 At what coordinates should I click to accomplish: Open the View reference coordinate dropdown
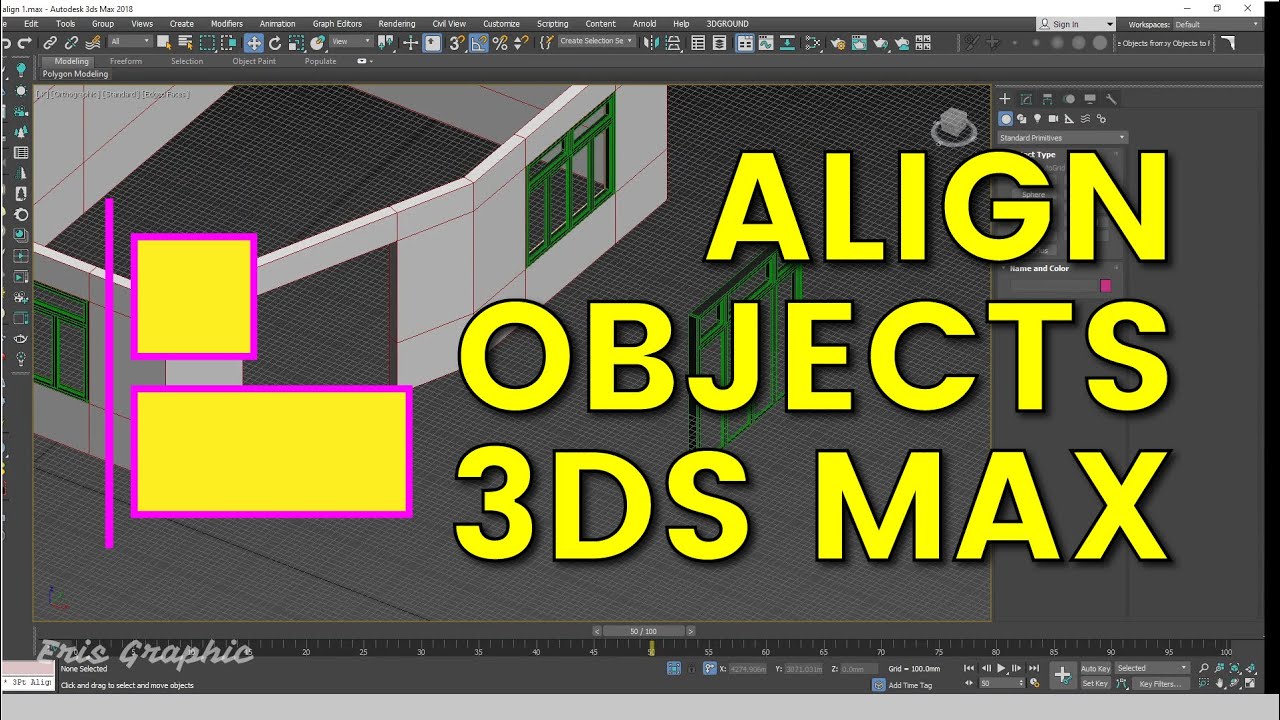350,42
